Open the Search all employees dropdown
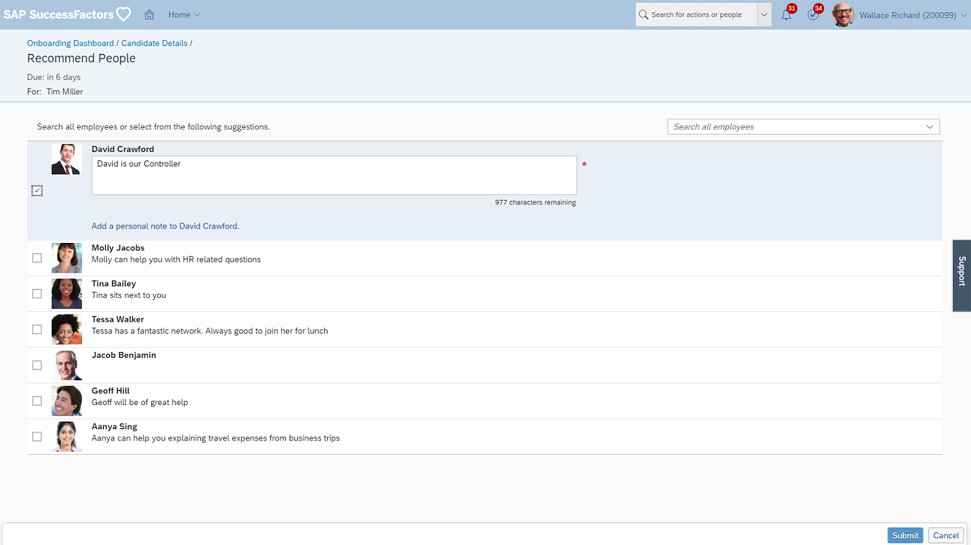Viewport: 971px width, 545px height. 930,127
